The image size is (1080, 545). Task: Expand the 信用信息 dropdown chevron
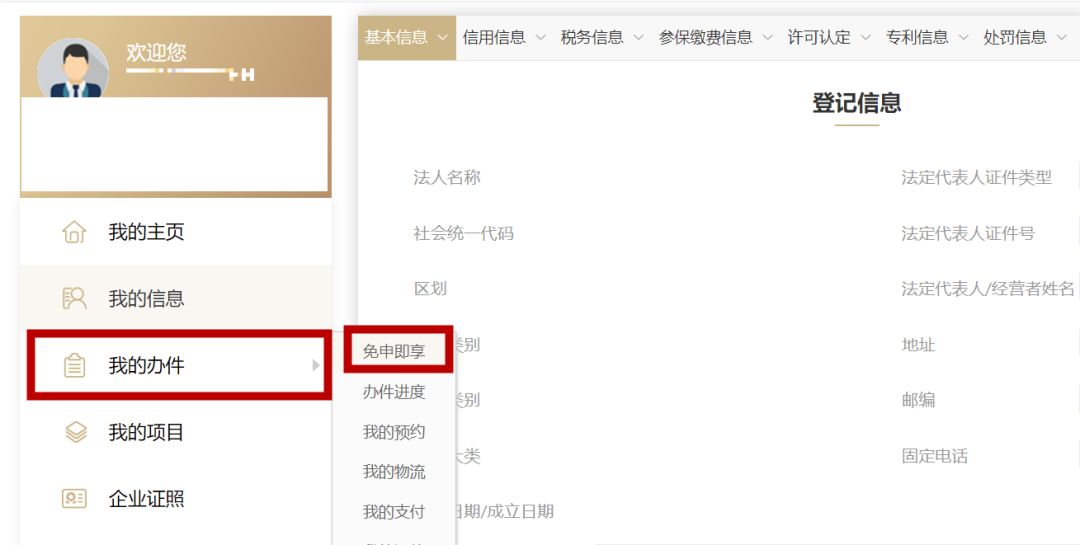tap(540, 38)
